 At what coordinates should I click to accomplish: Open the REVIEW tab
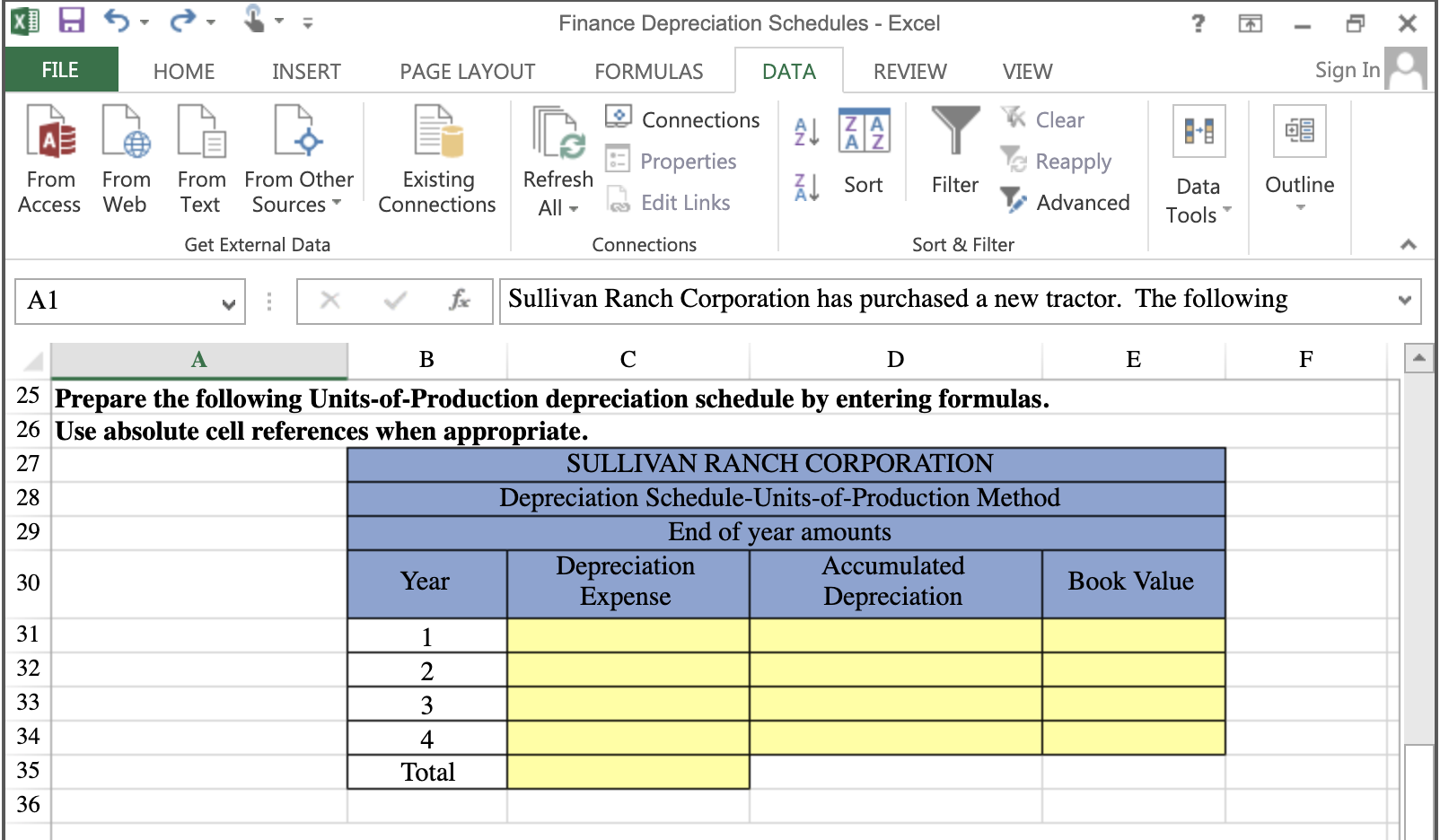click(909, 70)
